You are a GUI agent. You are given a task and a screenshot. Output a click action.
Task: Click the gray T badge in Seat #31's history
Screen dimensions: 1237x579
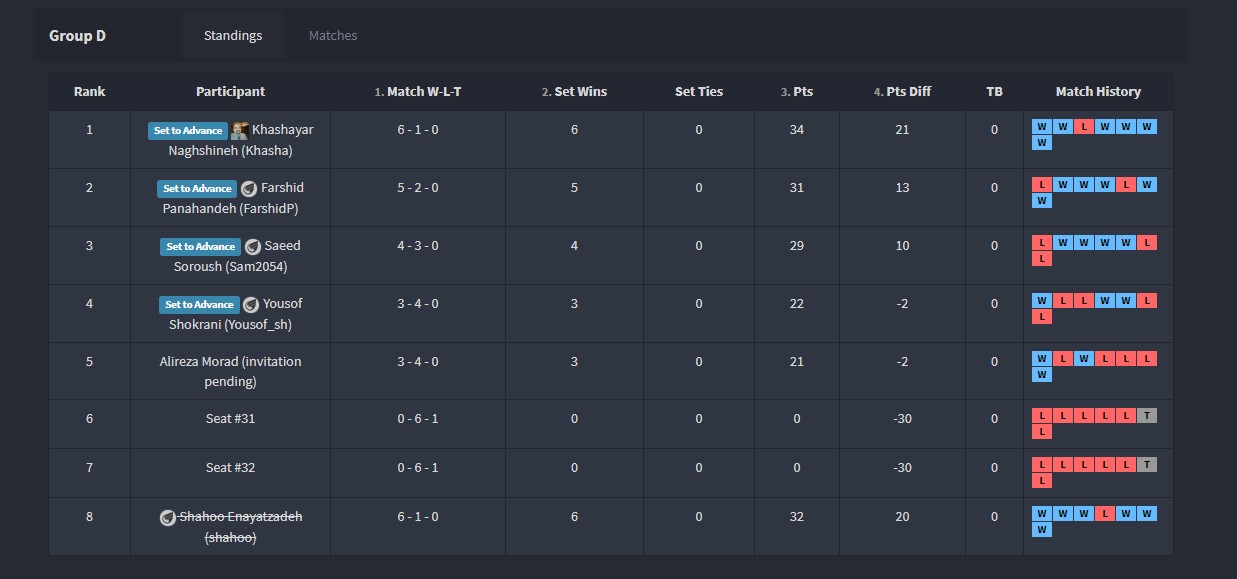[1147, 416]
